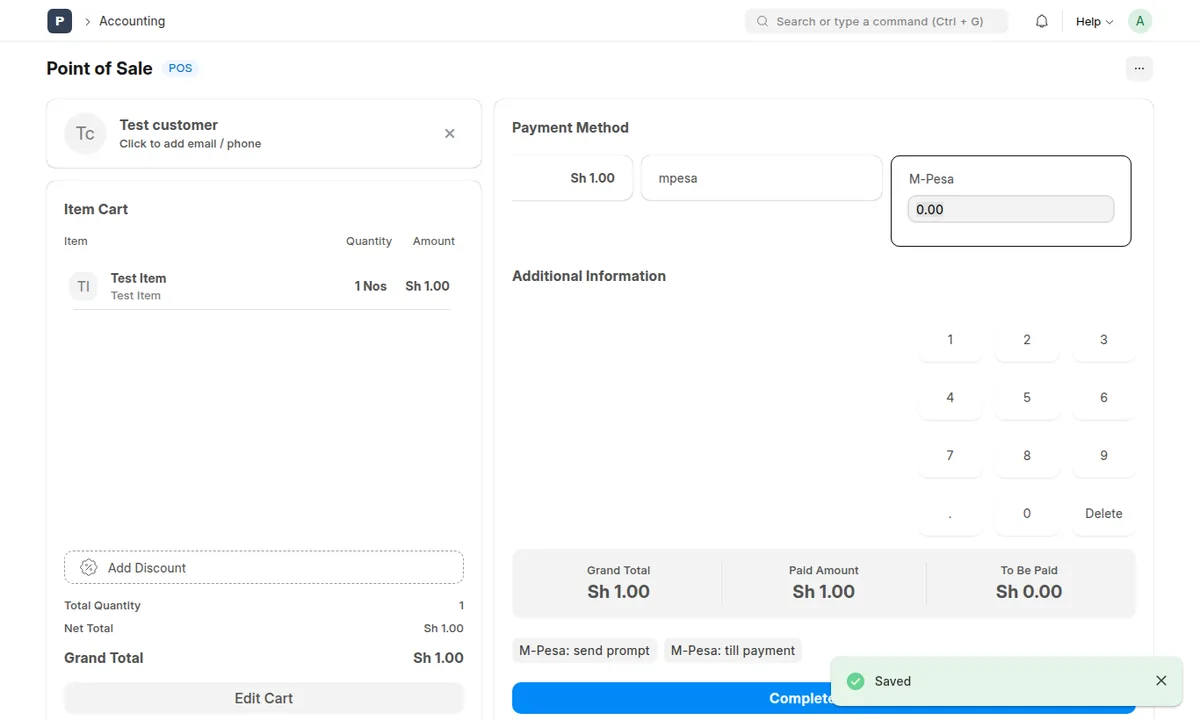The height and width of the screenshot is (720, 1200).
Task: Focus the search or command bar
Action: [x=876, y=21]
